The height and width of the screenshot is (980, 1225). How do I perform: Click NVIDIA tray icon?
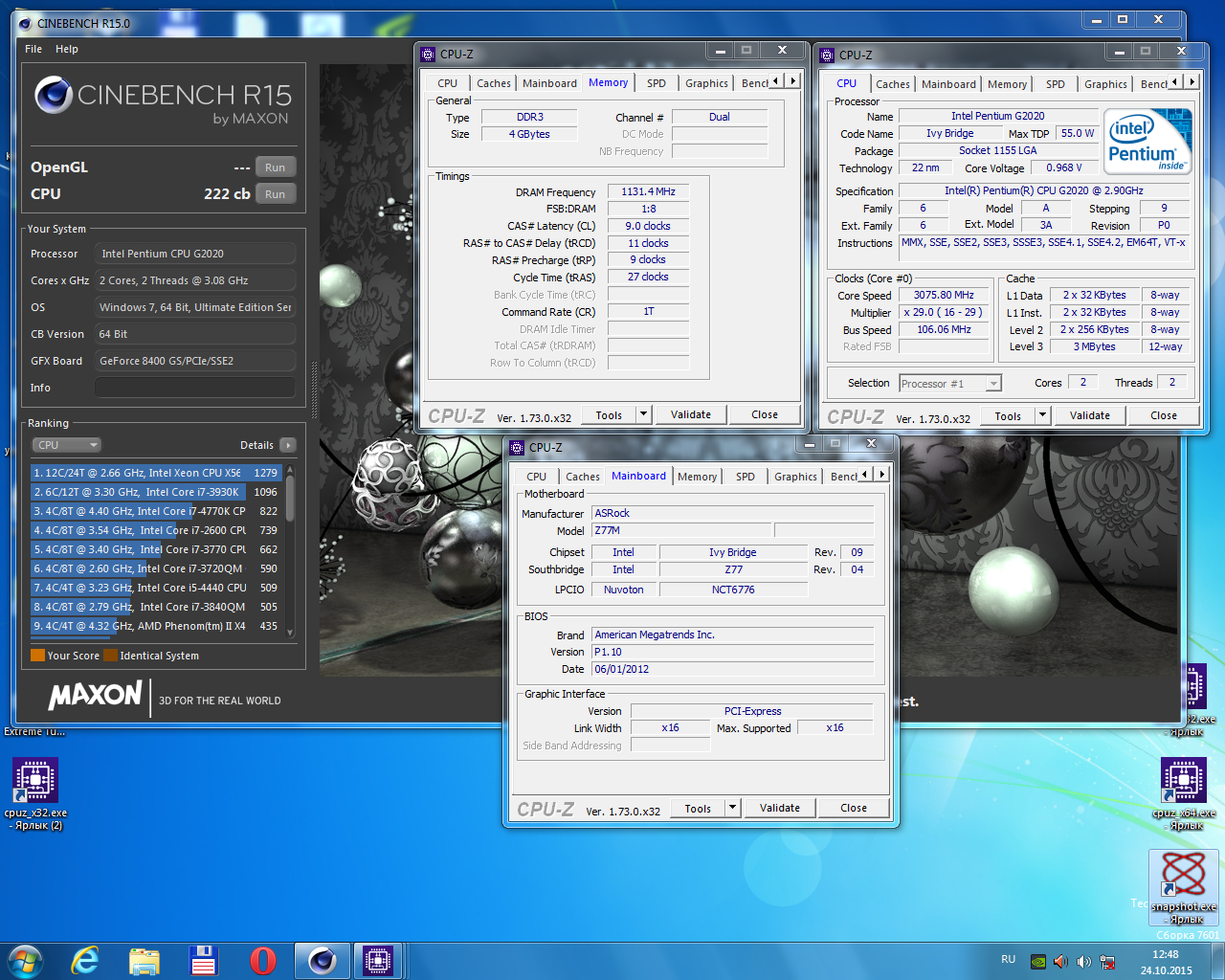[1038, 962]
